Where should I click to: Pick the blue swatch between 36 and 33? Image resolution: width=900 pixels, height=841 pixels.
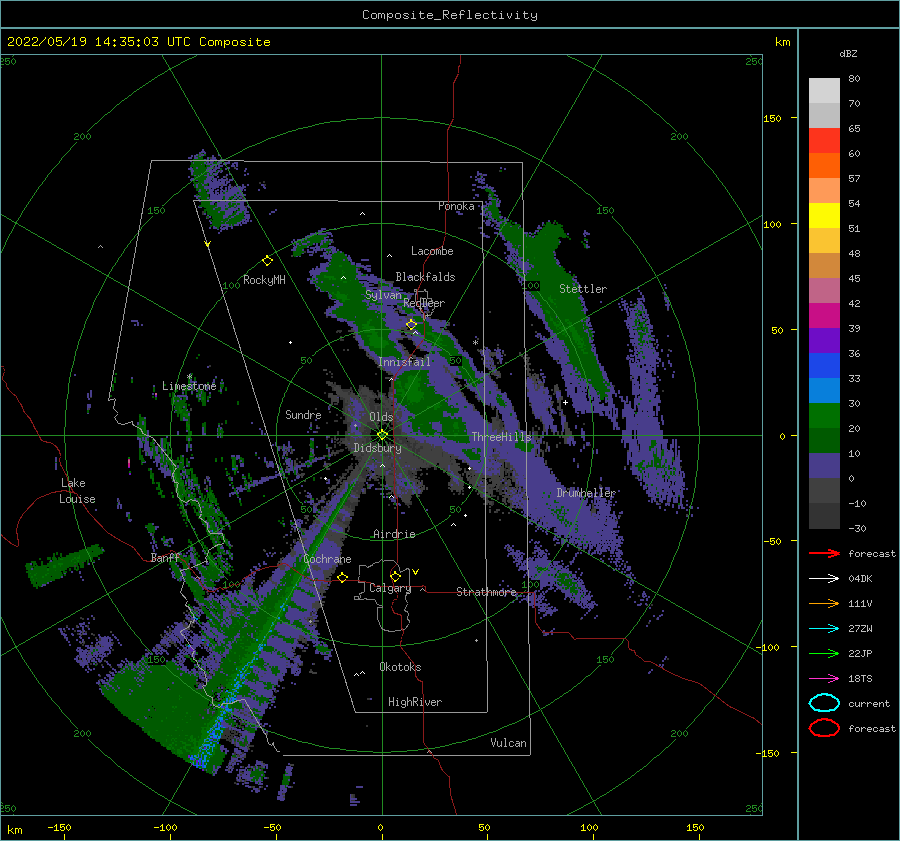tap(824, 366)
